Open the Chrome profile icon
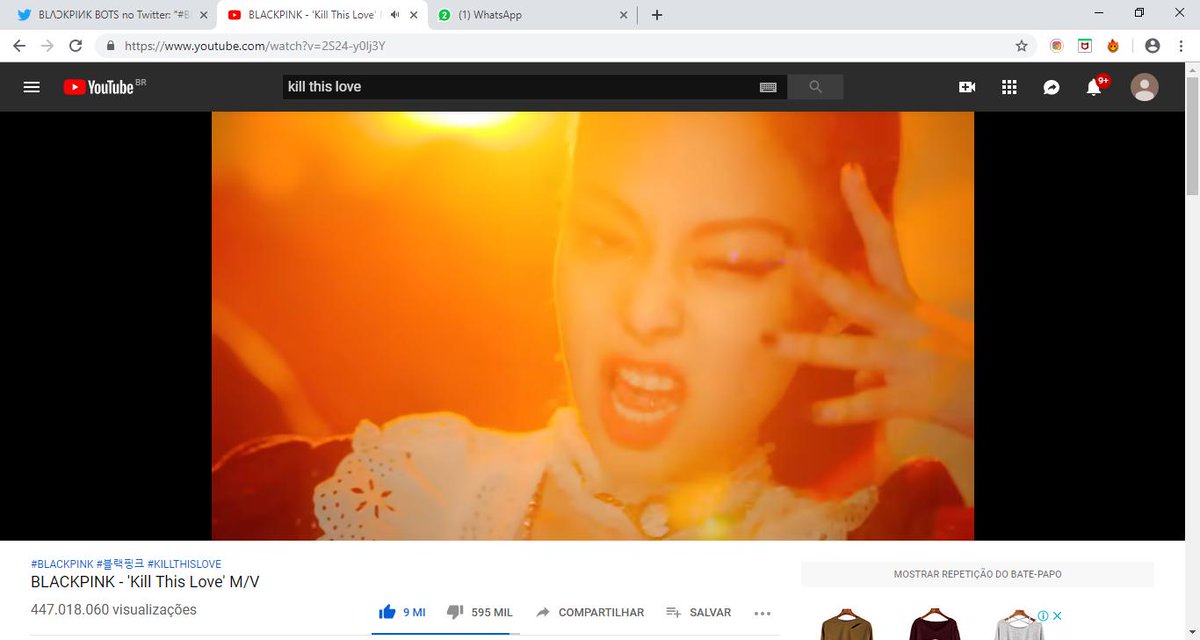 (x=1152, y=45)
